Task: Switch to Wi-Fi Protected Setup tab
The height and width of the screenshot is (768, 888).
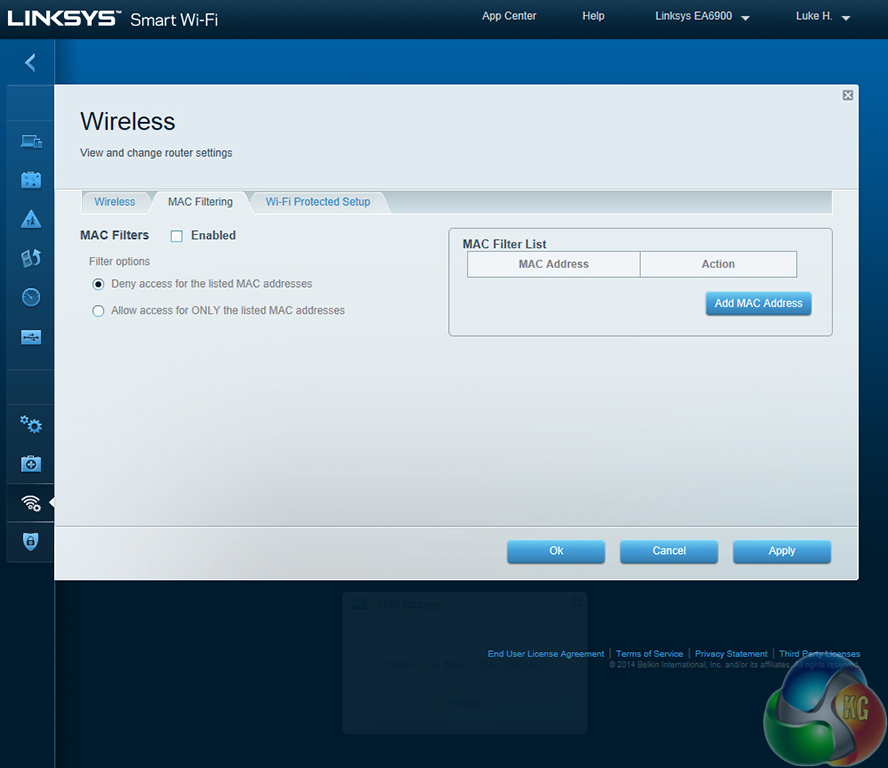Action: [318, 202]
